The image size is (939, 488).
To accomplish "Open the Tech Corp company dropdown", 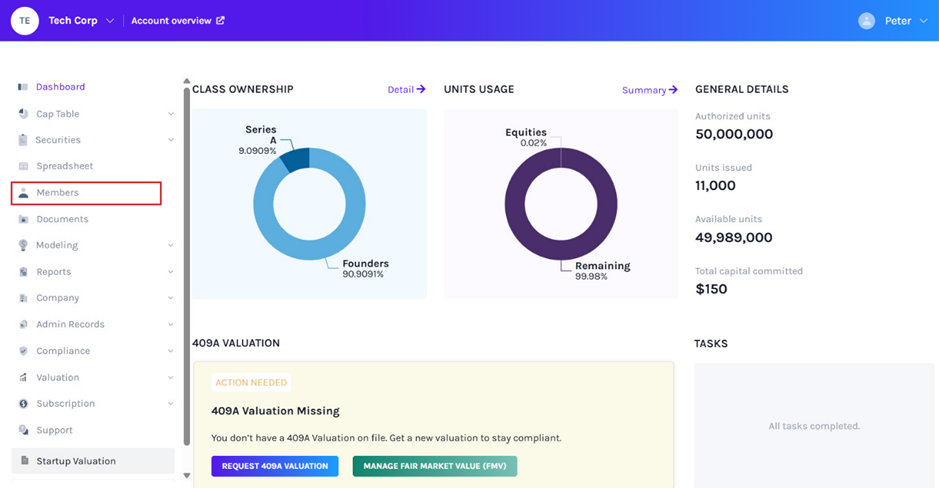I will pyautogui.click(x=110, y=21).
